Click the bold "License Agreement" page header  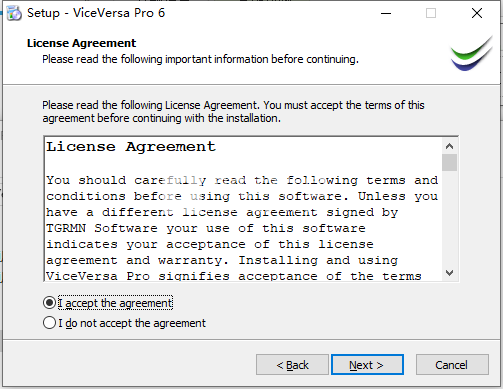(82, 43)
